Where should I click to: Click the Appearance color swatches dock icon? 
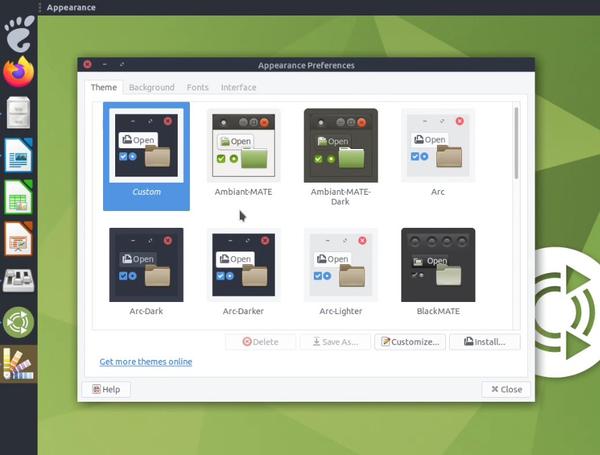(18, 364)
